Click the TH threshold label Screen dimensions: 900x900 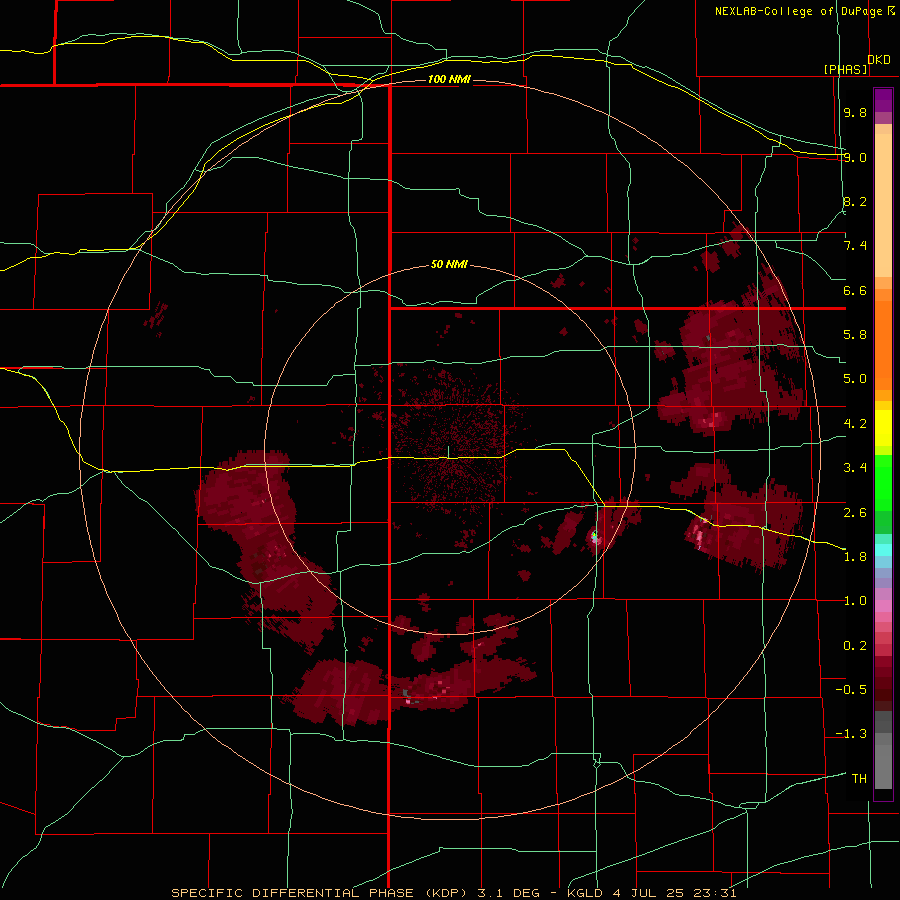(859, 779)
